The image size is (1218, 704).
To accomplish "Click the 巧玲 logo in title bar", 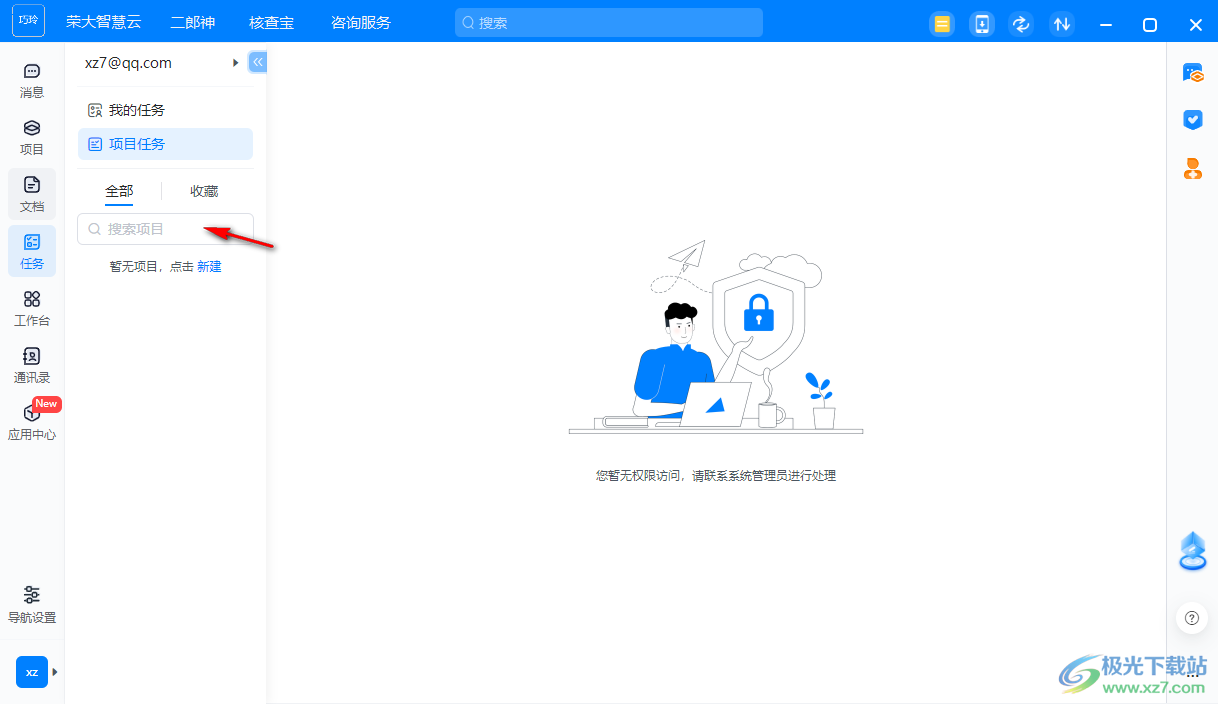I will click(28, 20).
